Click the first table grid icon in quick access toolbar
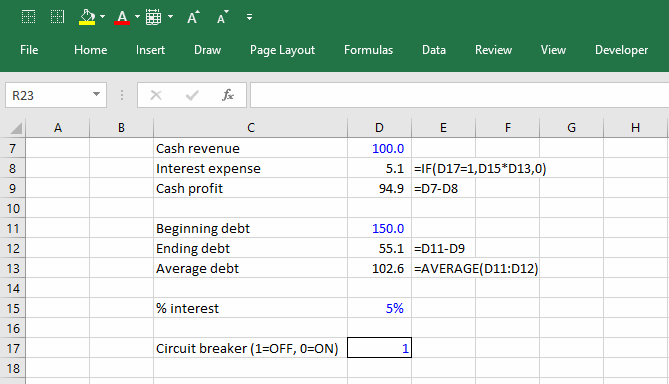669x384 pixels. [29, 17]
